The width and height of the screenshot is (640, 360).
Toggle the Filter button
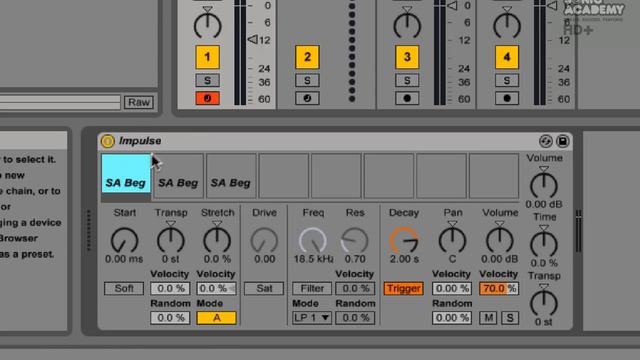[312, 289]
